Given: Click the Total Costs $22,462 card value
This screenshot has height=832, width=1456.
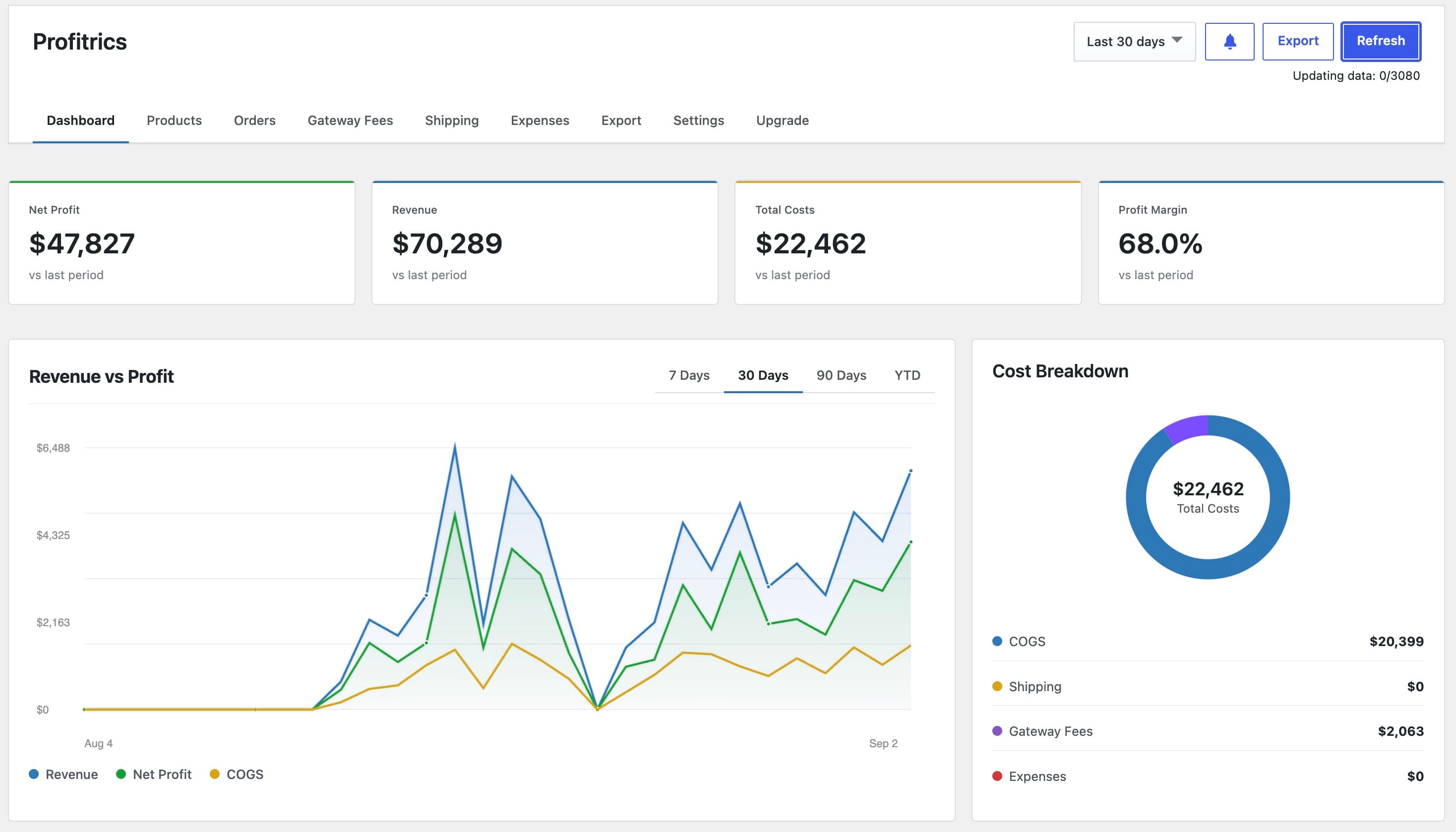Looking at the screenshot, I should [x=810, y=243].
